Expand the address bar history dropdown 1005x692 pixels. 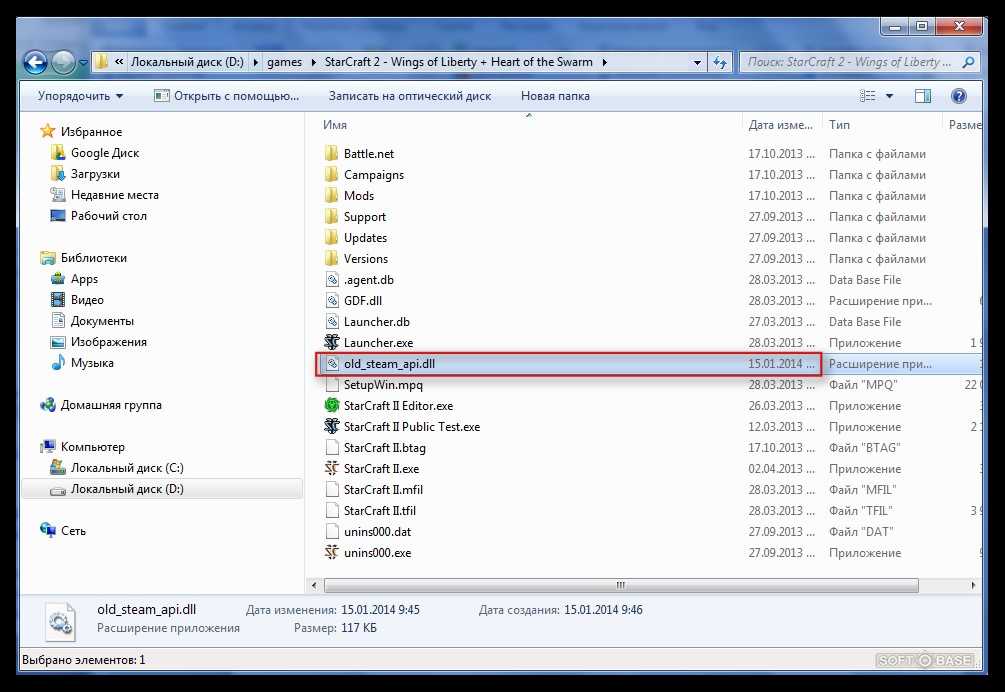point(697,62)
